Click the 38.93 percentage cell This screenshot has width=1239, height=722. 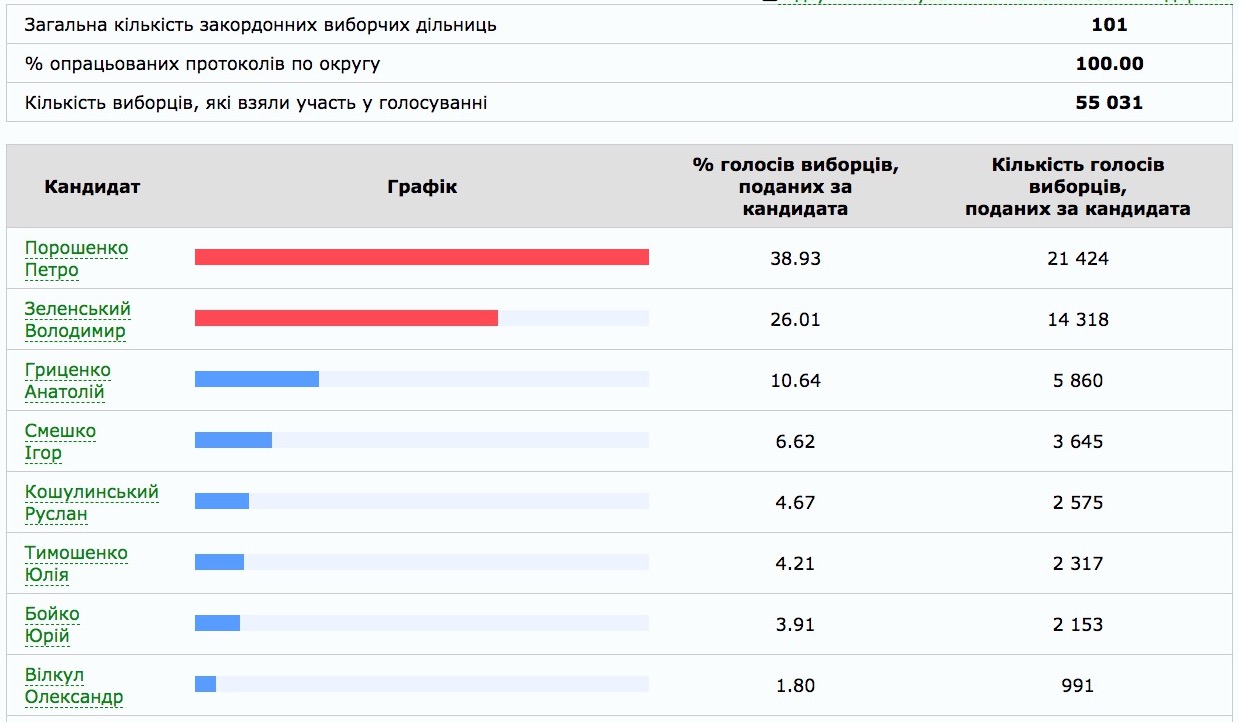coord(795,259)
